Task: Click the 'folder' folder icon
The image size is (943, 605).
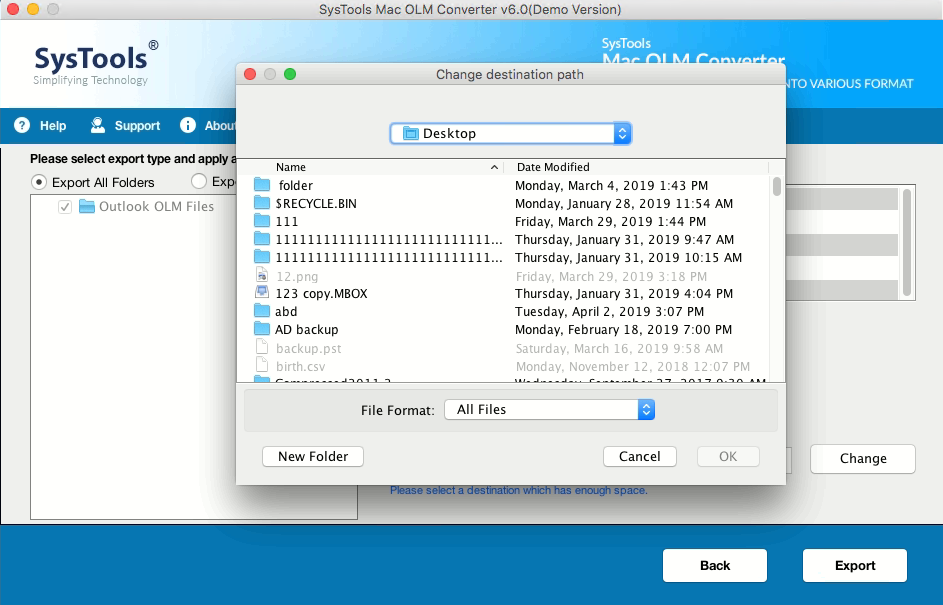Action: click(x=262, y=184)
